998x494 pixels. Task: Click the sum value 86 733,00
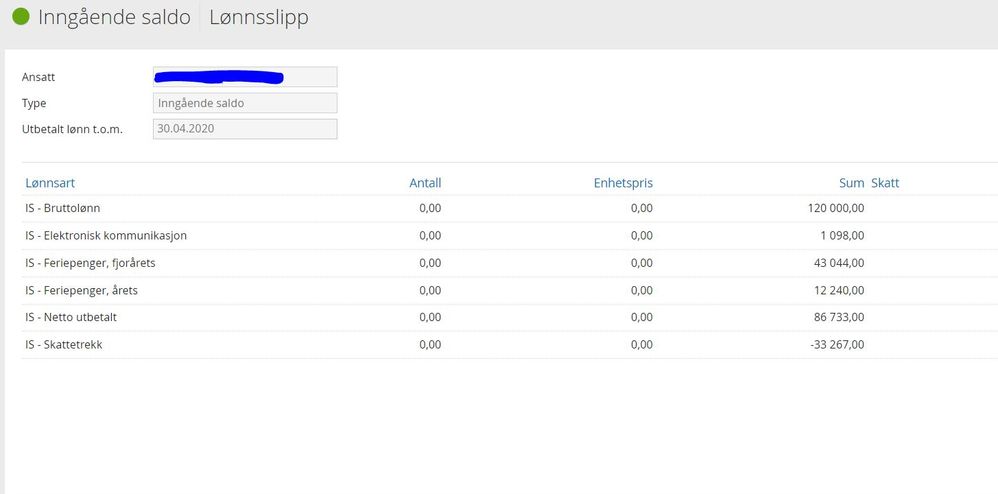pyautogui.click(x=839, y=317)
